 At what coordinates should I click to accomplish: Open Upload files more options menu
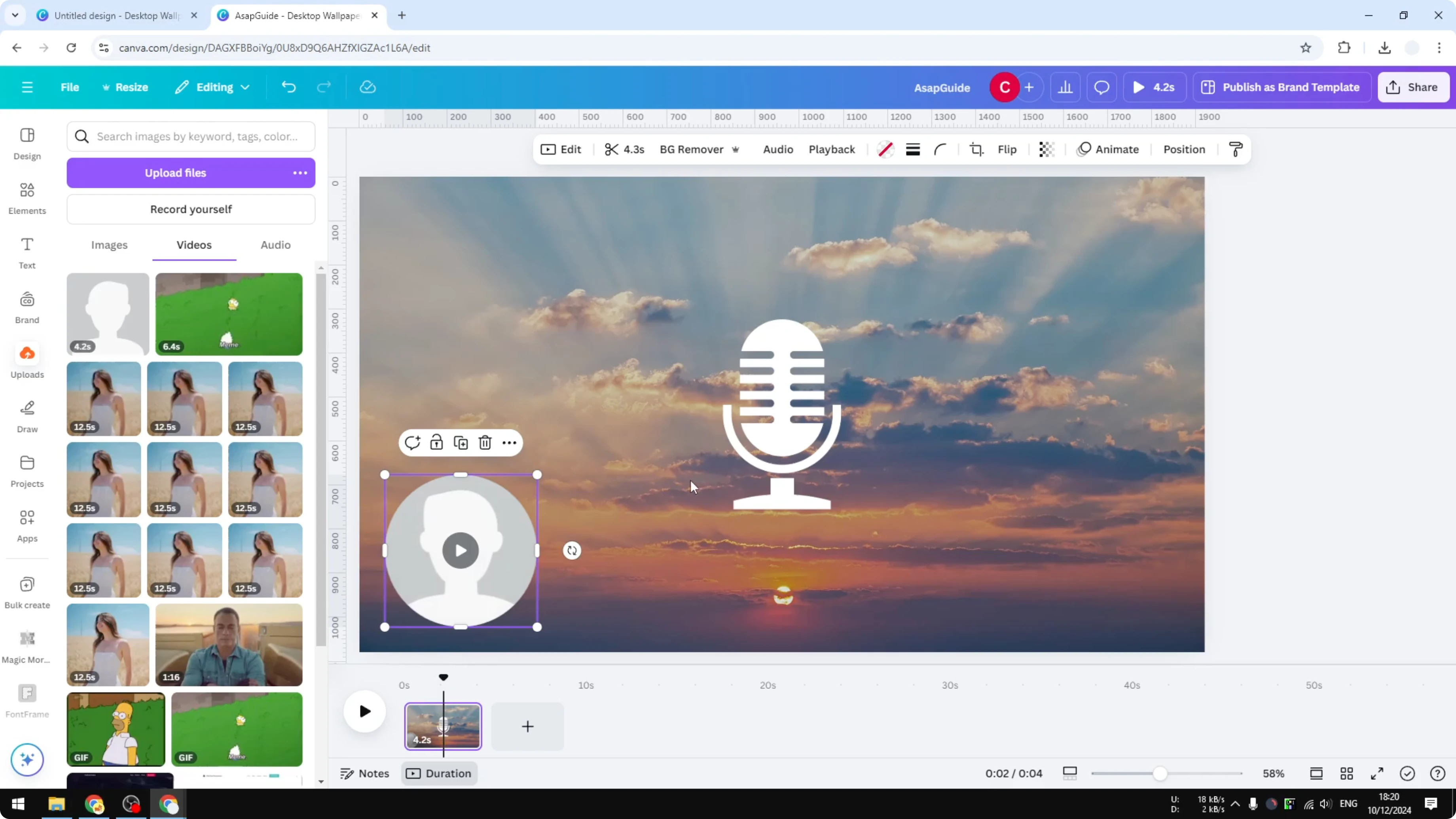coord(300,173)
